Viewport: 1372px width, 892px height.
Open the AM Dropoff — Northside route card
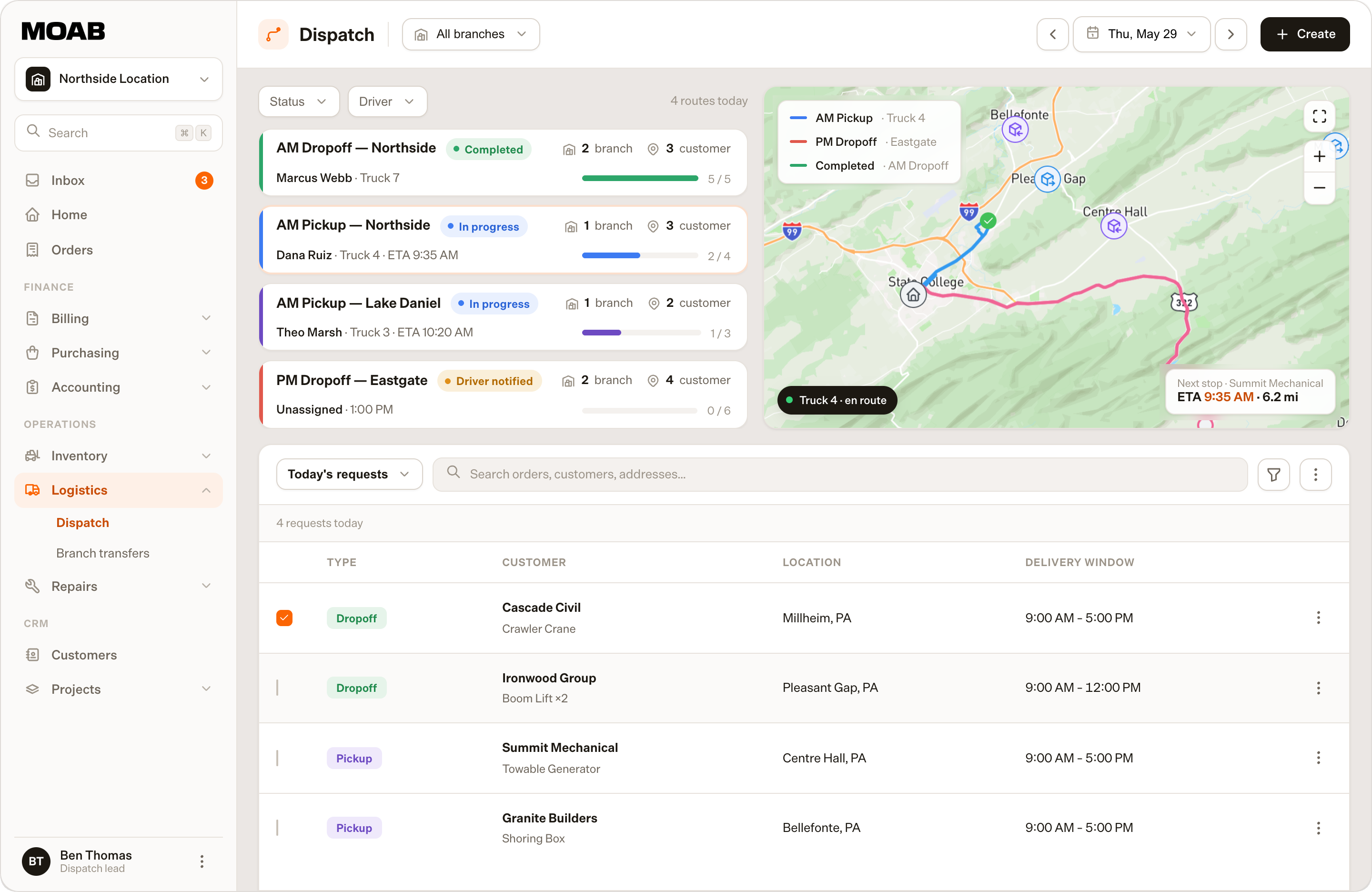pos(503,162)
